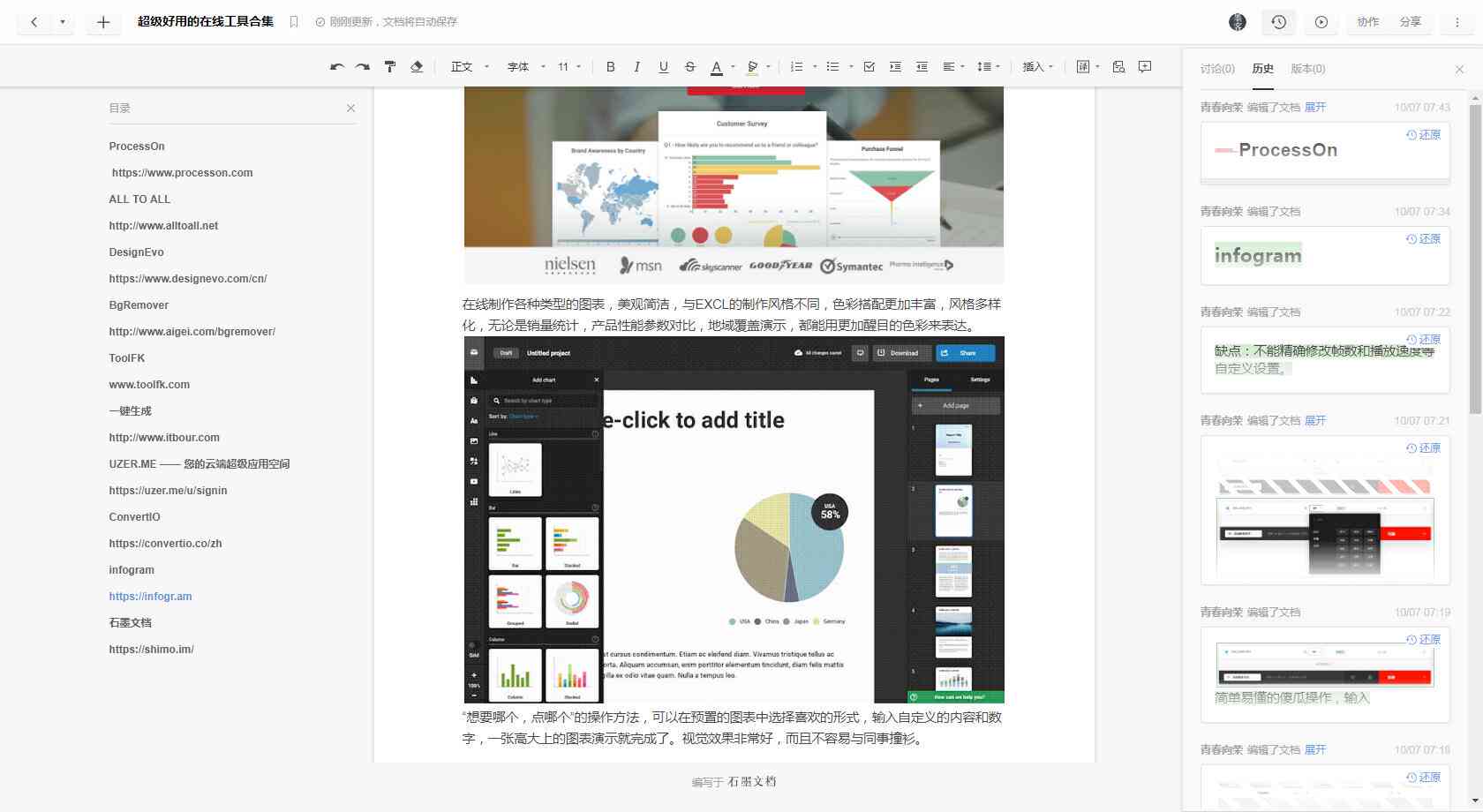Jump to DesignEvo in outline
This screenshot has width=1483, height=812.
pos(136,252)
